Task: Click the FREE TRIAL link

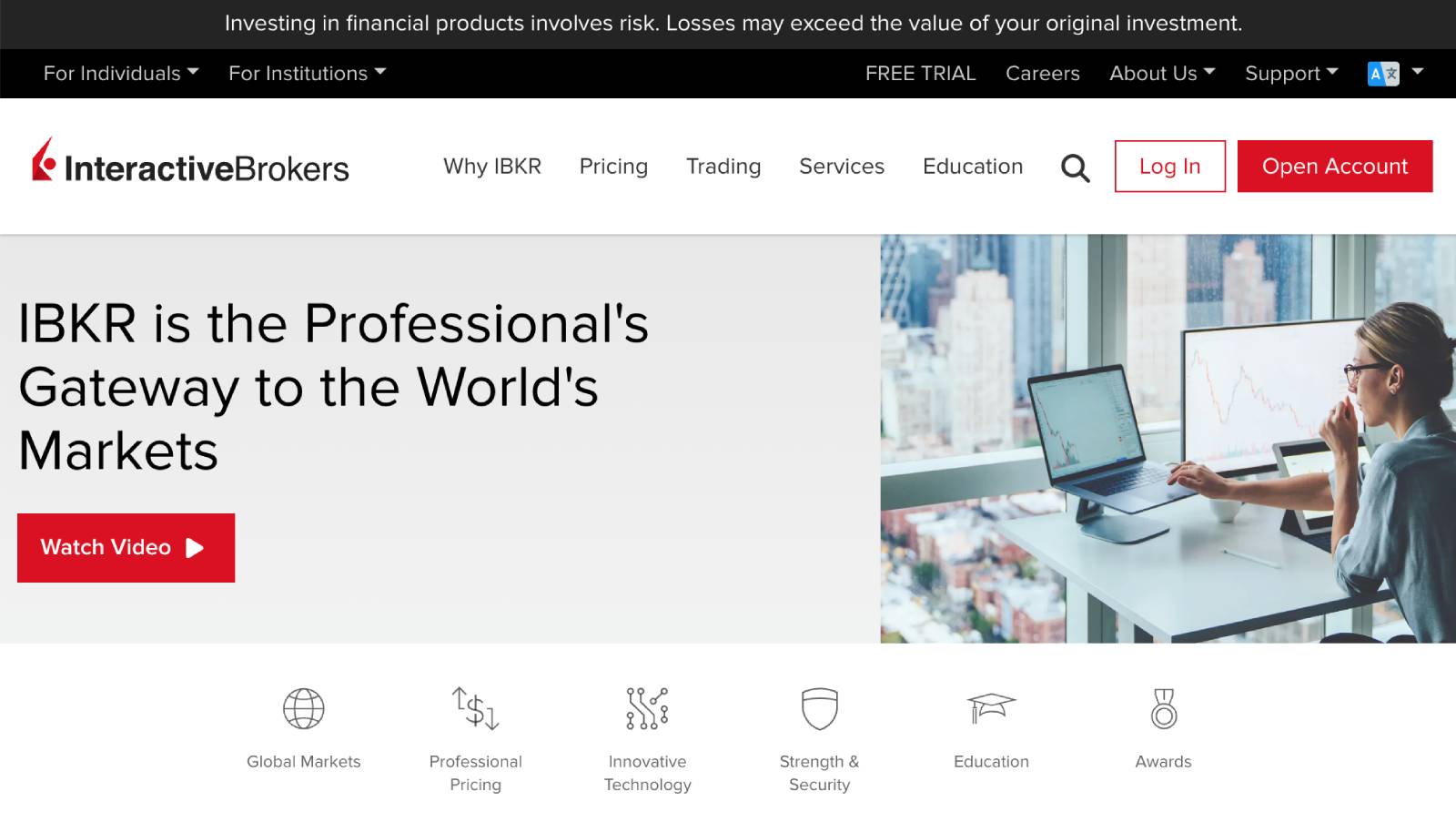Action: 920,74
